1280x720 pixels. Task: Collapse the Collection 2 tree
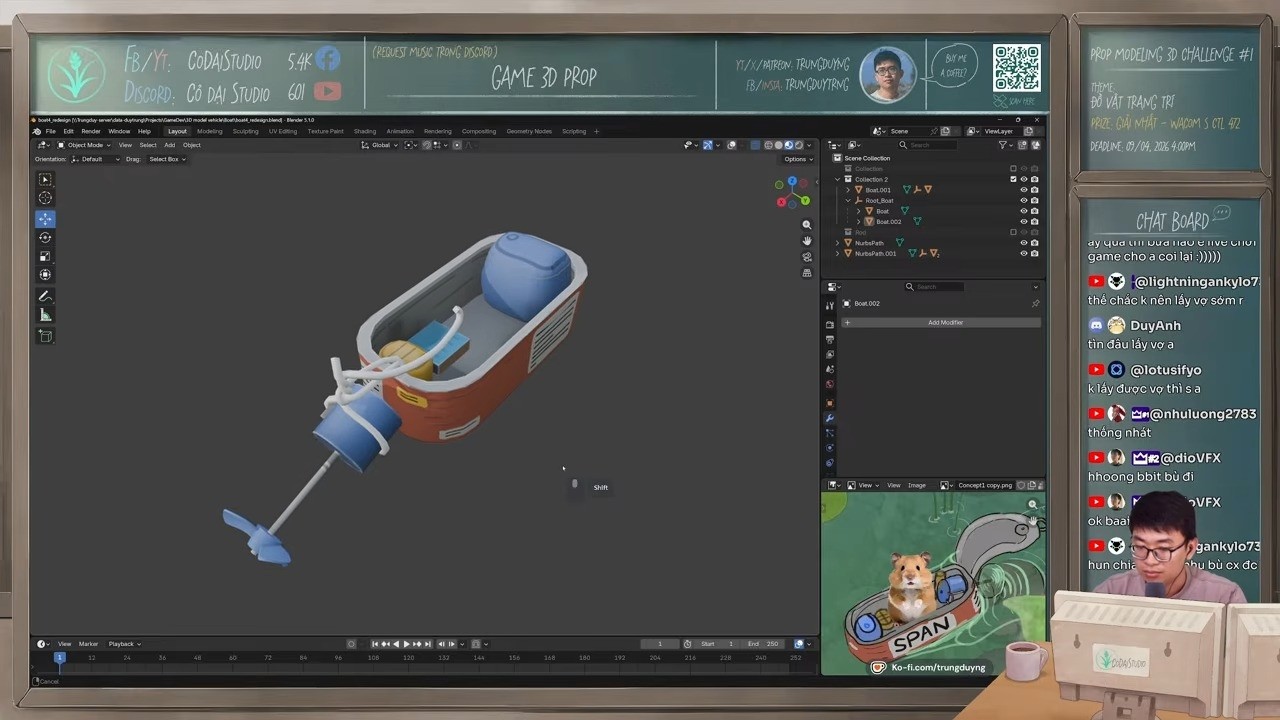[x=838, y=179]
